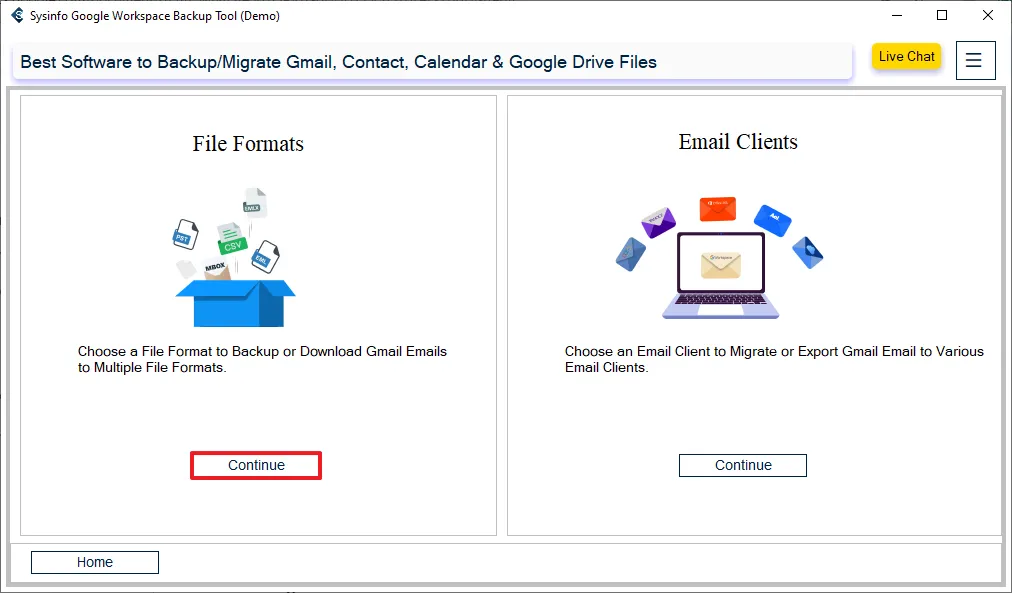Click the Workspace envelope on laptop screen
Image resolution: width=1012 pixels, height=593 pixels.
(x=721, y=265)
